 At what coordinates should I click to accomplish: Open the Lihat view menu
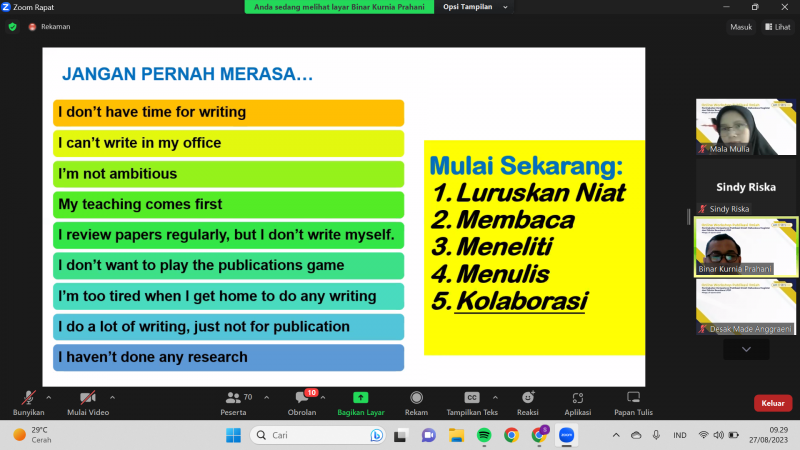(x=777, y=27)
